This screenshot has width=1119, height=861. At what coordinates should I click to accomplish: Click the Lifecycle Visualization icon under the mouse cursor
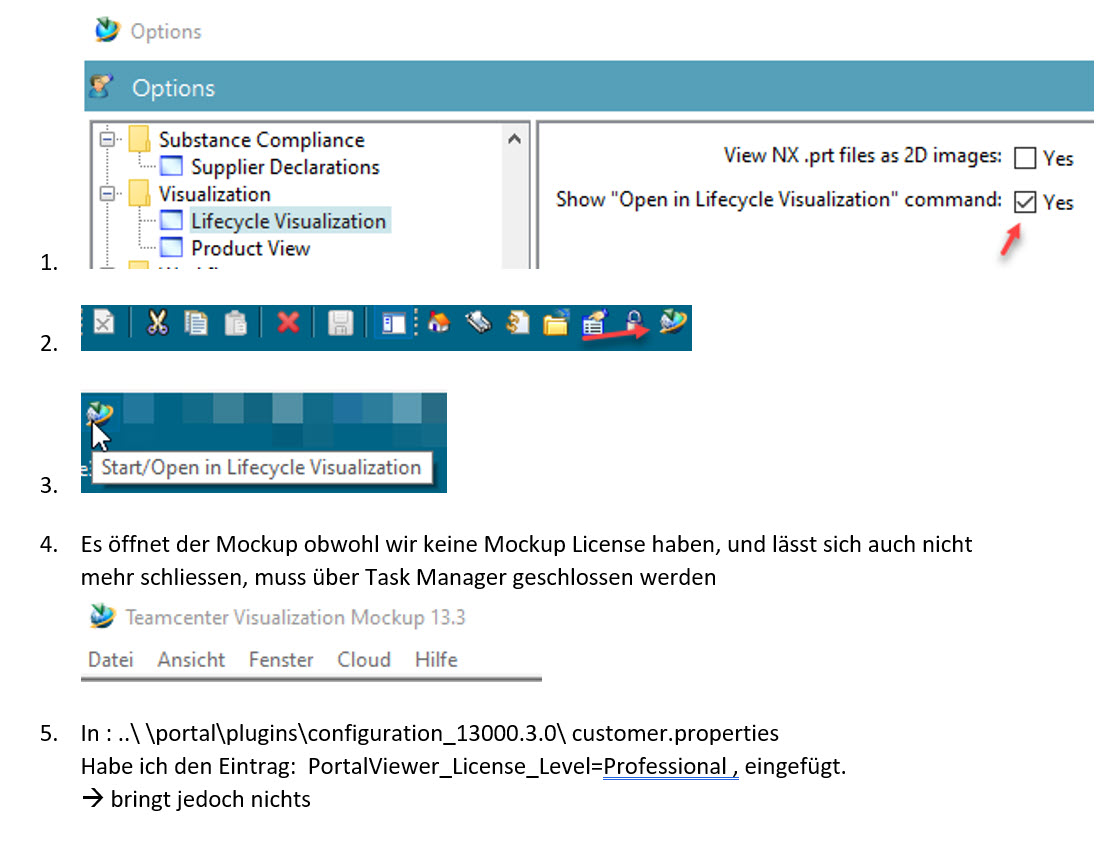pos(99,413)
